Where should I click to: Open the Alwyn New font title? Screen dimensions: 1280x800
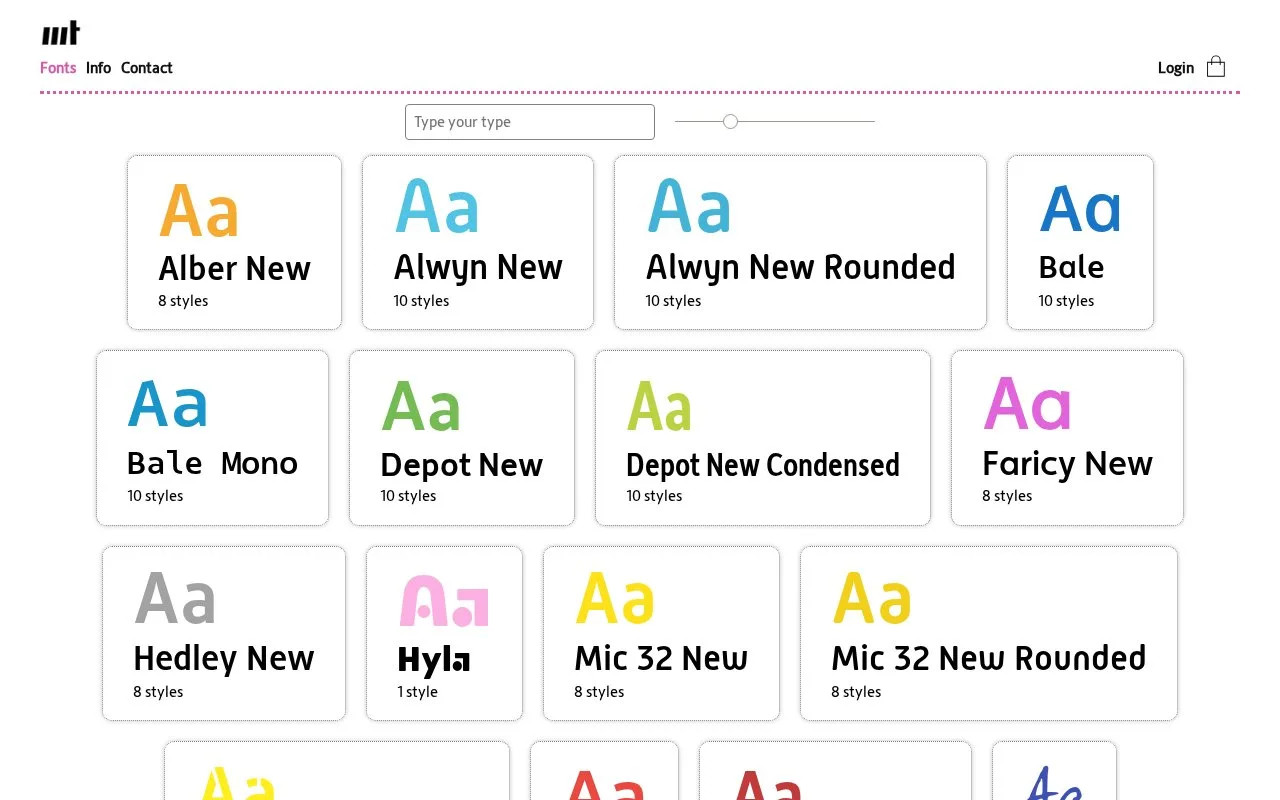click(478, 267)
